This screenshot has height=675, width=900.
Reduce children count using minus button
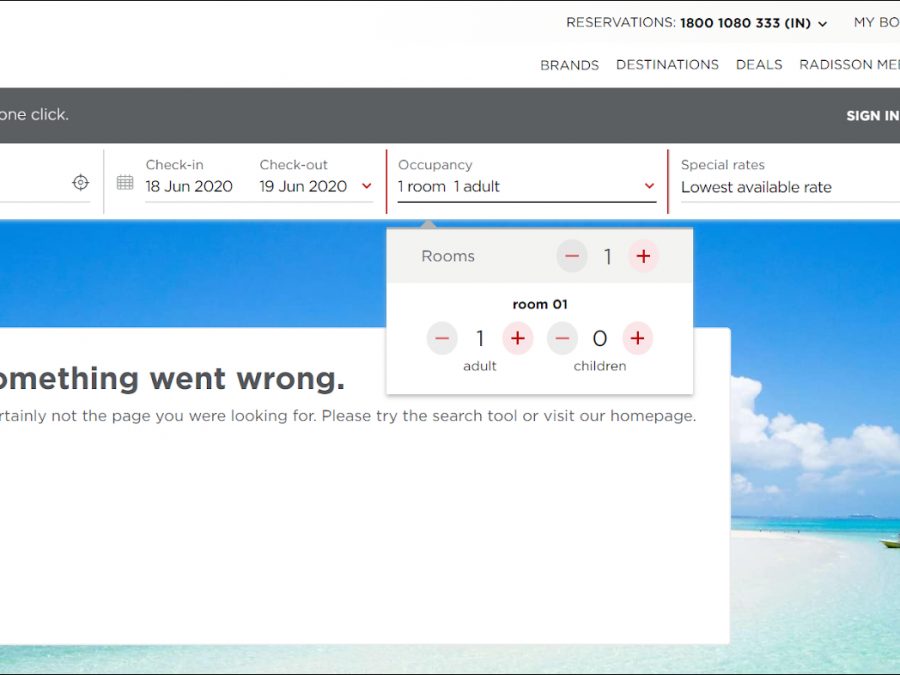[562, 339]
